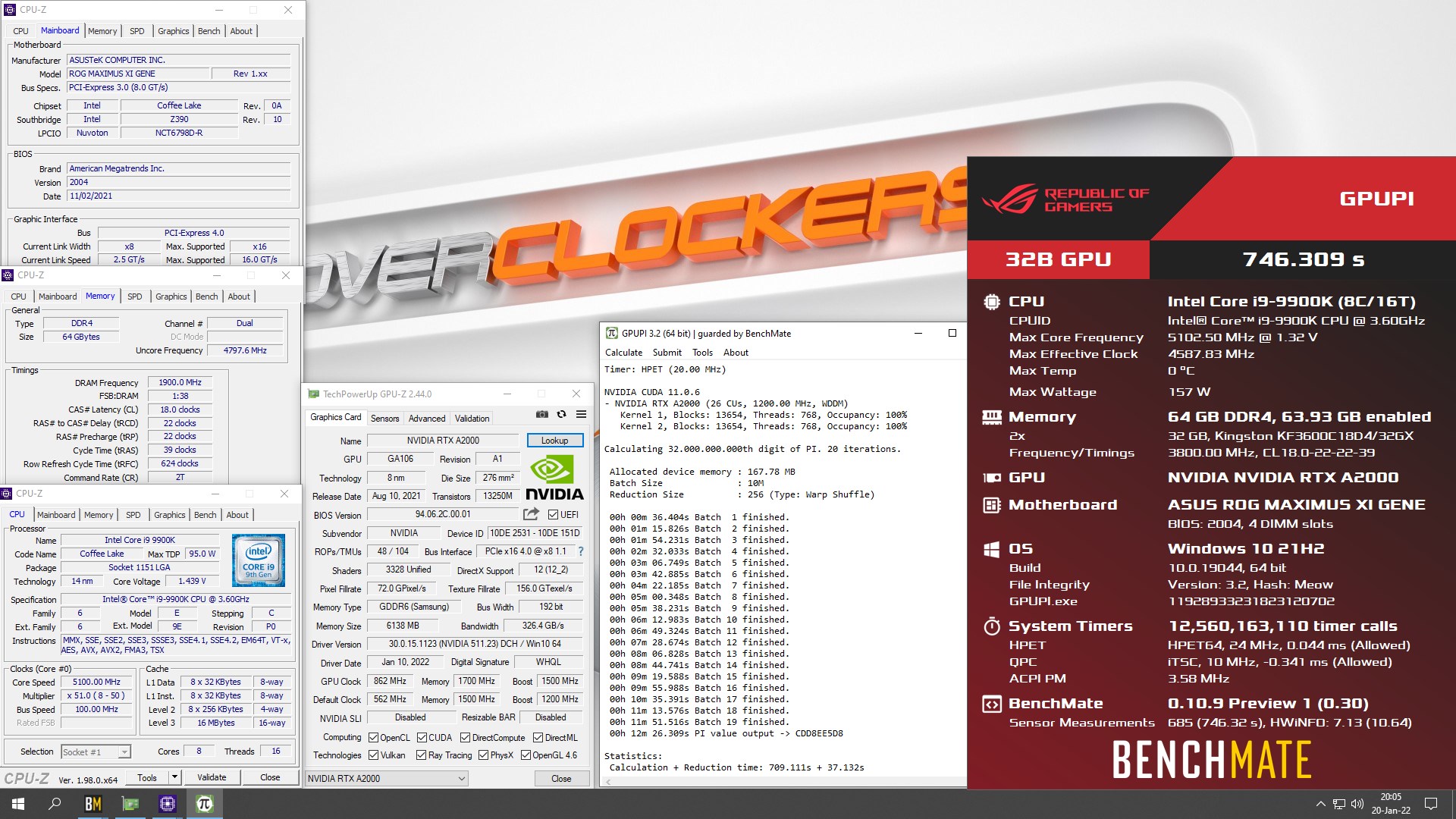Open the About menu in GPUPI
Image resolution: width=1456 pixels, height=819 pixels.
[x=736, y=353]
